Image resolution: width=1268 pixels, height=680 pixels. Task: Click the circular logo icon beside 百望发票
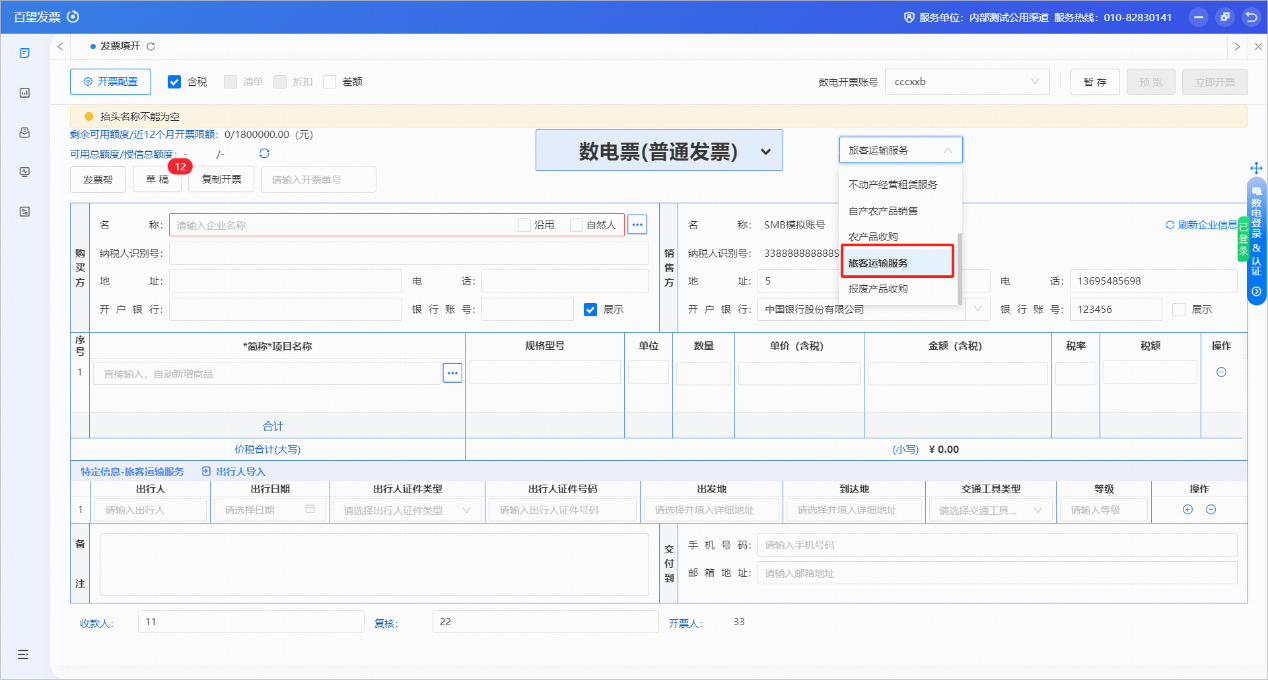73,17
